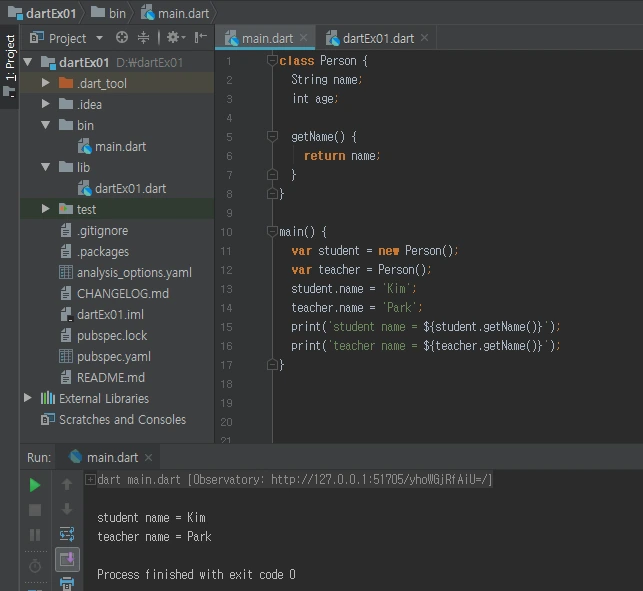
Task: Click the fold end marker on line 7
Action: [272, 175]
